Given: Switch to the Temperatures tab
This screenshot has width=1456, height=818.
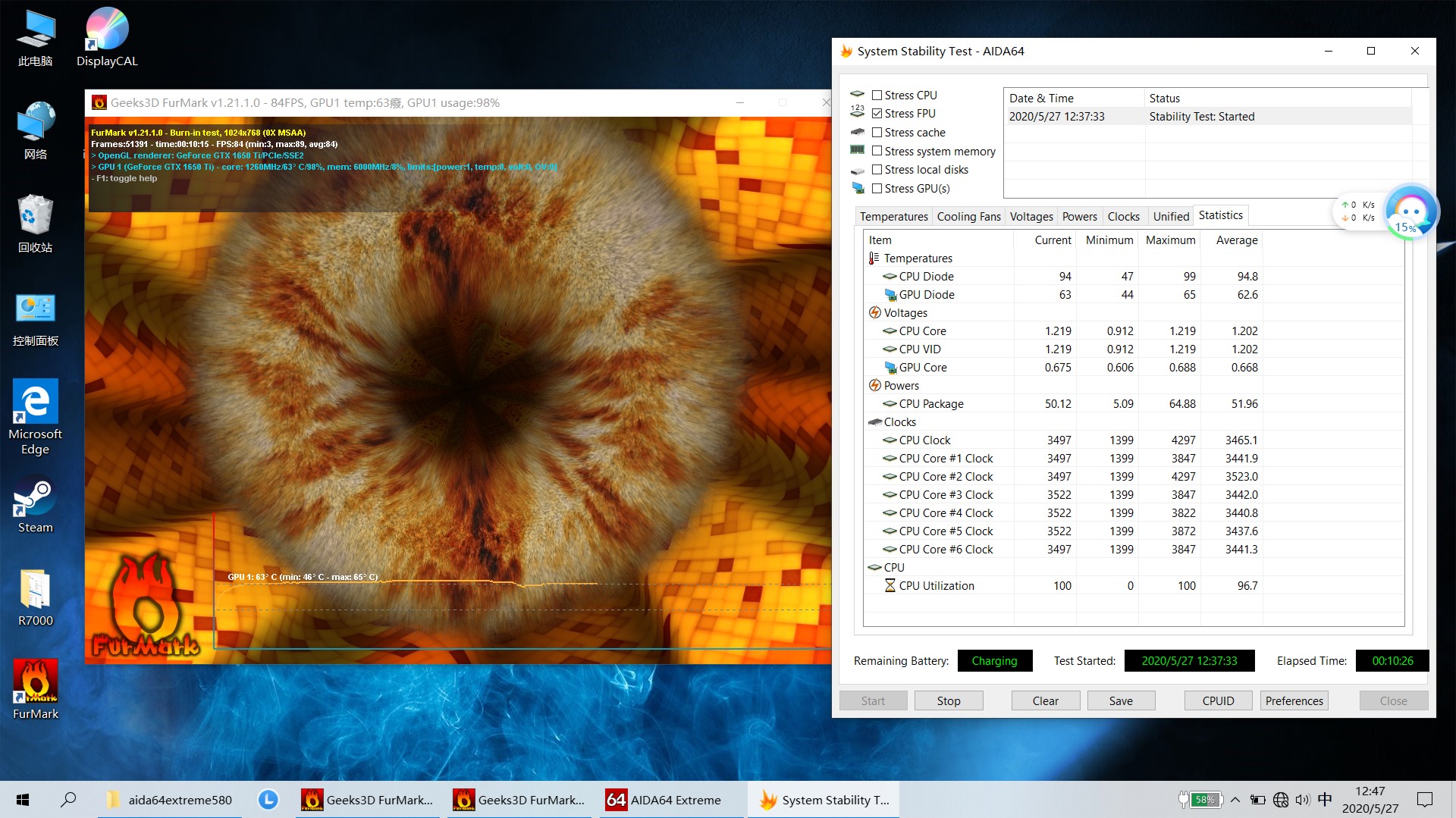Looking at the screenshot, I should pyautogui.click(x=893, y=217).
